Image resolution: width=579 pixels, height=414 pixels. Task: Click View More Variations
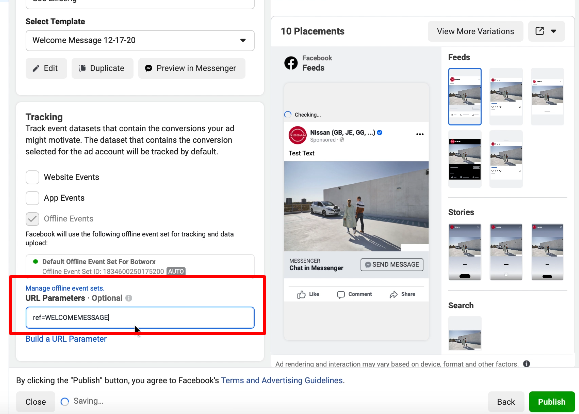pos(475,31)
